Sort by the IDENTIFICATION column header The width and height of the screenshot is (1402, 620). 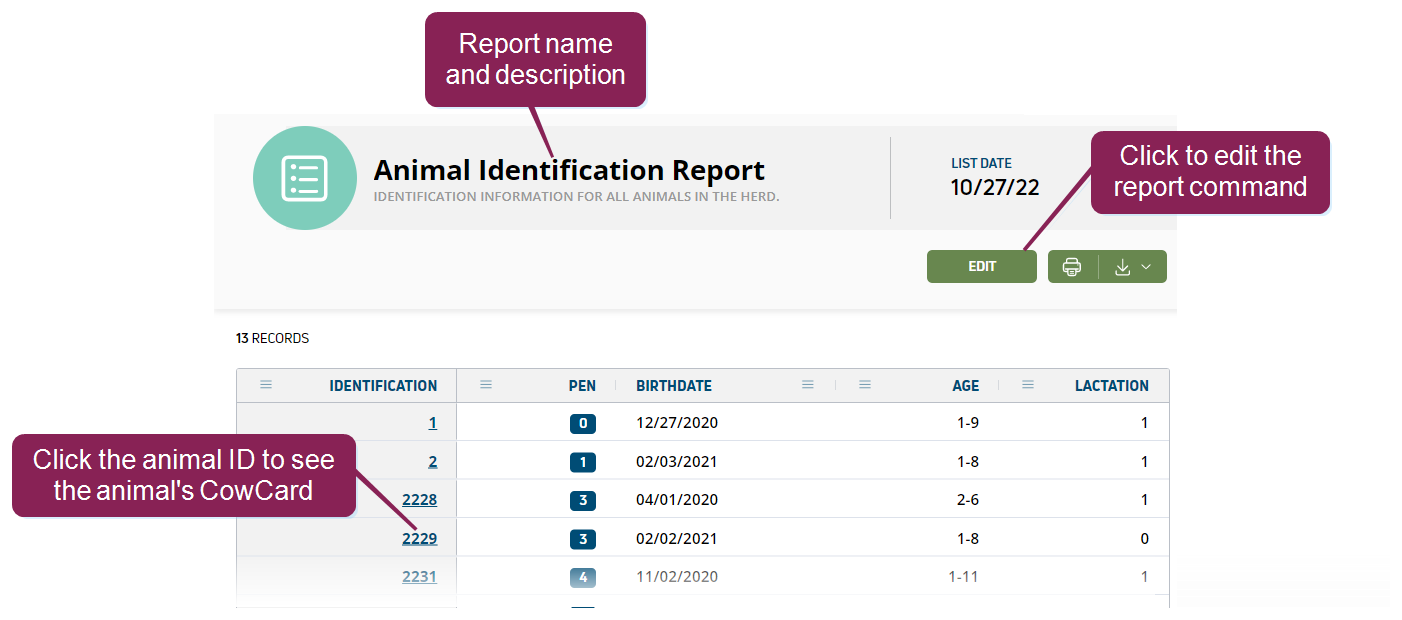tap(383, 386)
